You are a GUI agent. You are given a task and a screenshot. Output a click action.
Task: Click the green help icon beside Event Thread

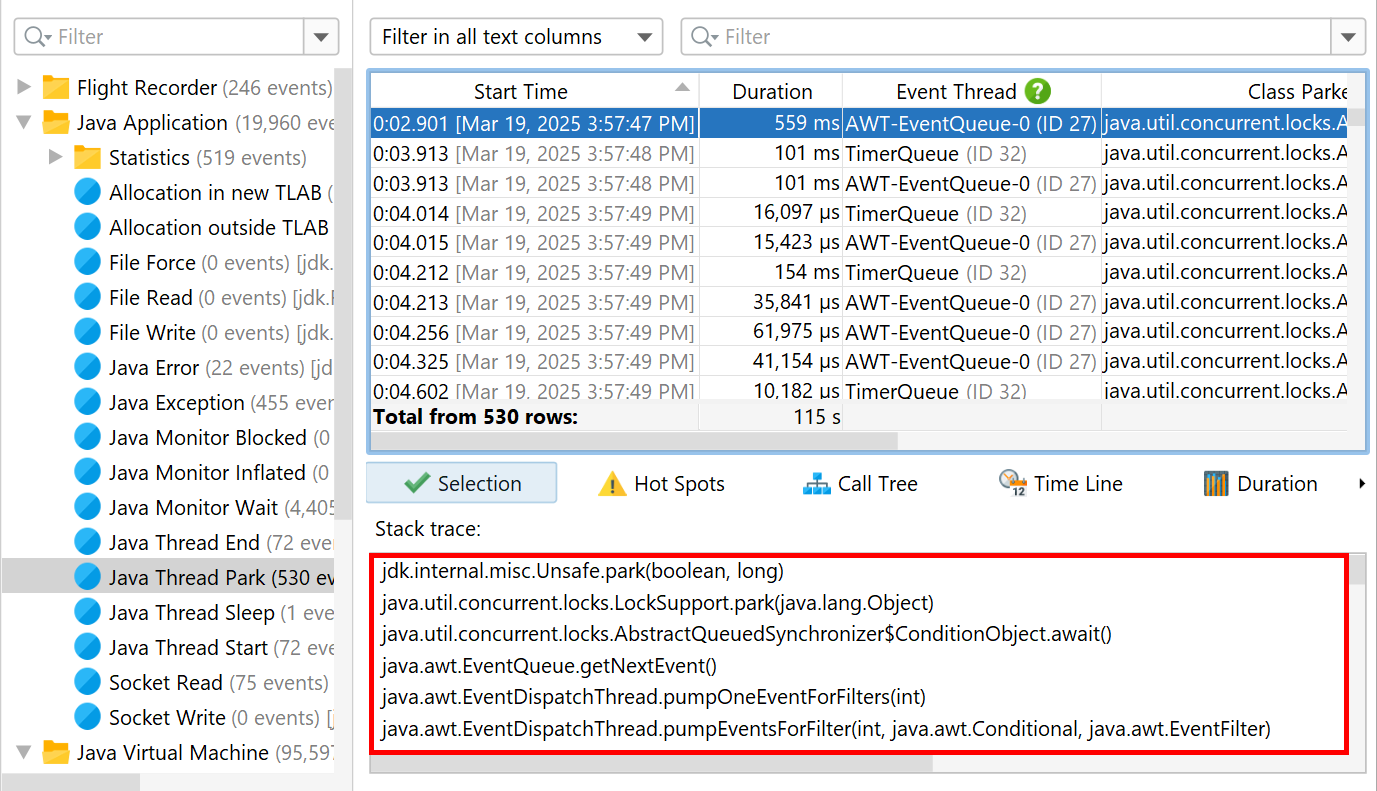point(1037,92)
